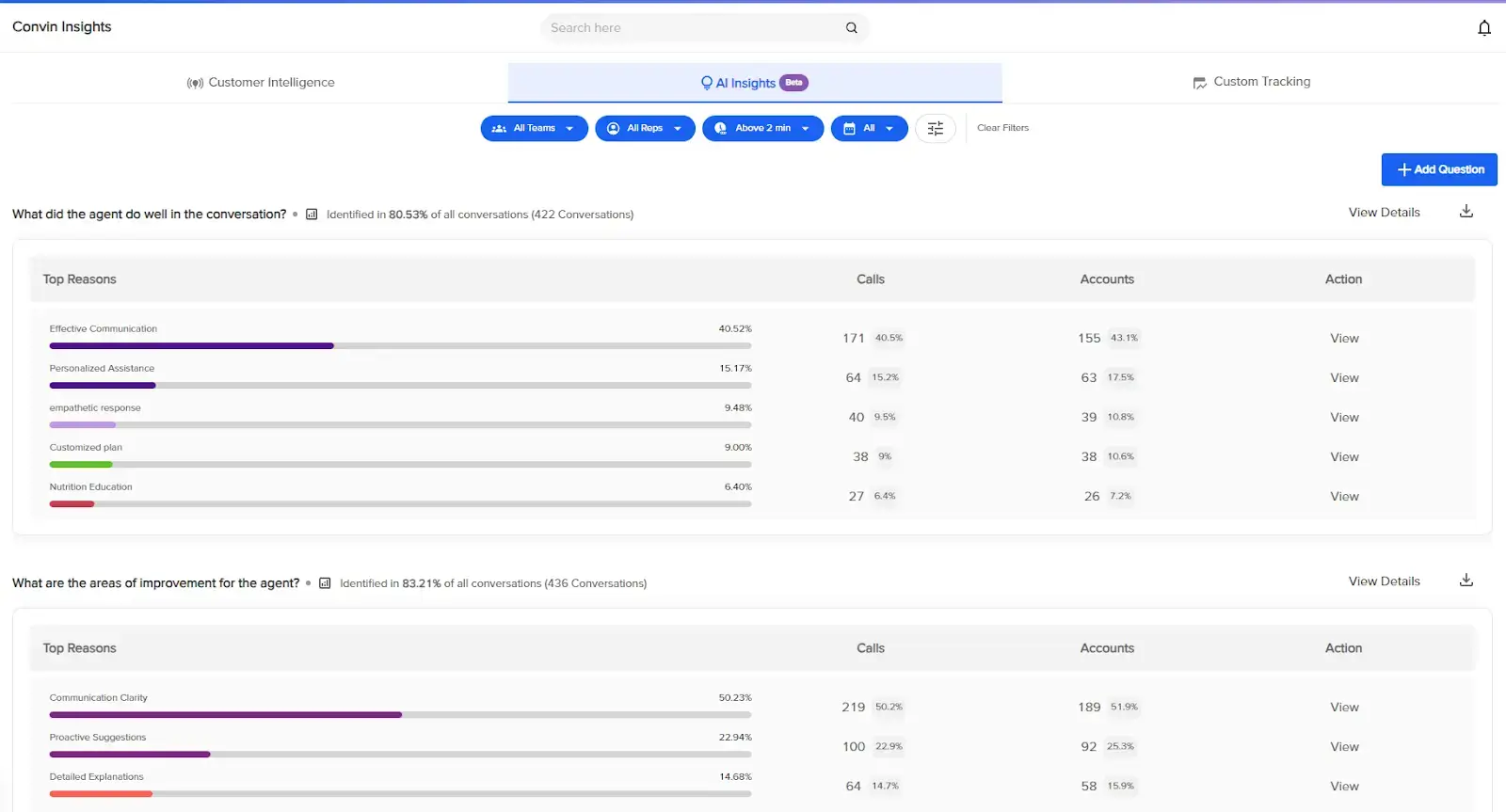
Task: Click the Beta badge on AI Insights
Action: [794, 83]
